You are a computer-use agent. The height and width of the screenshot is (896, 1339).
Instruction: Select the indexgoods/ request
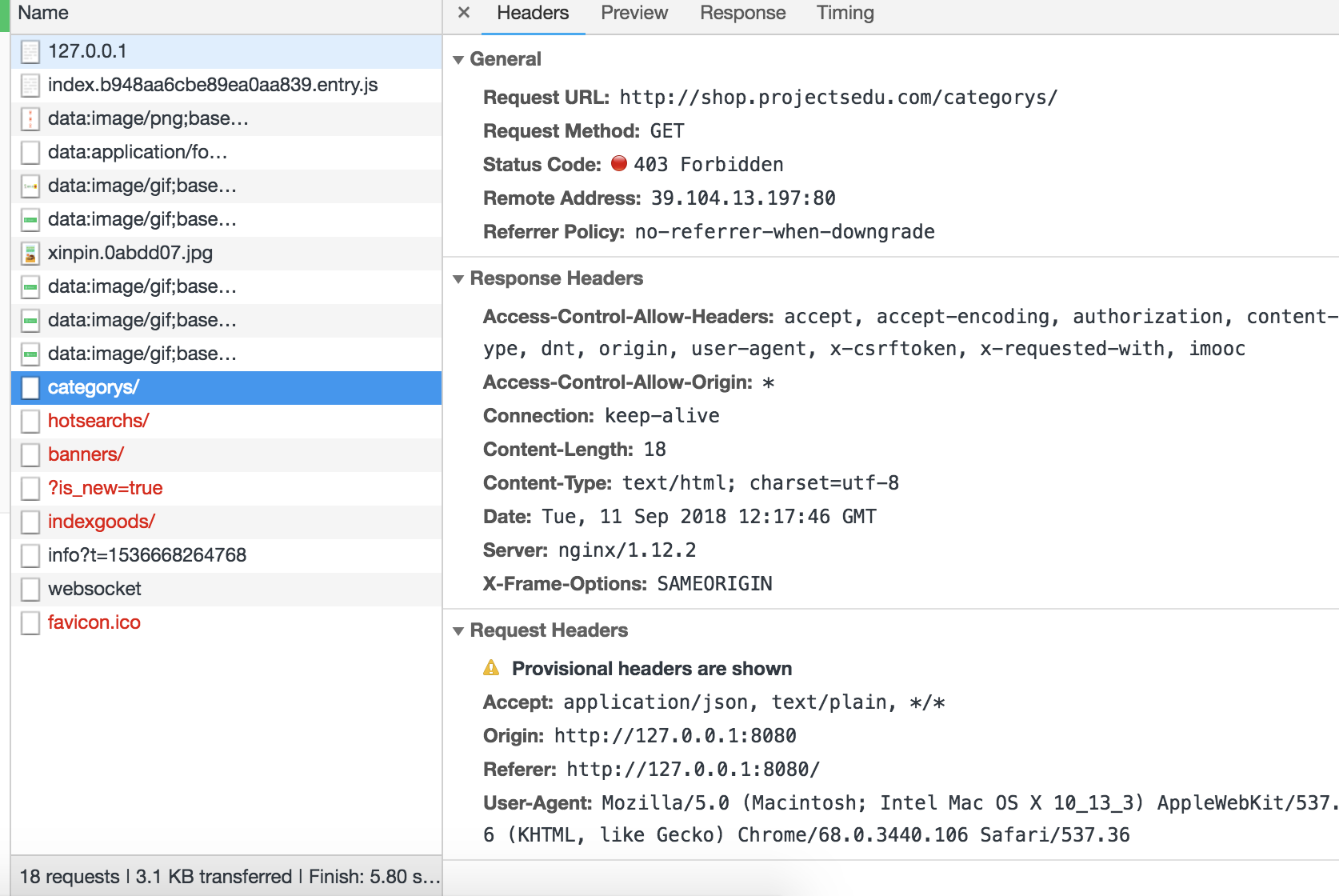102,522
